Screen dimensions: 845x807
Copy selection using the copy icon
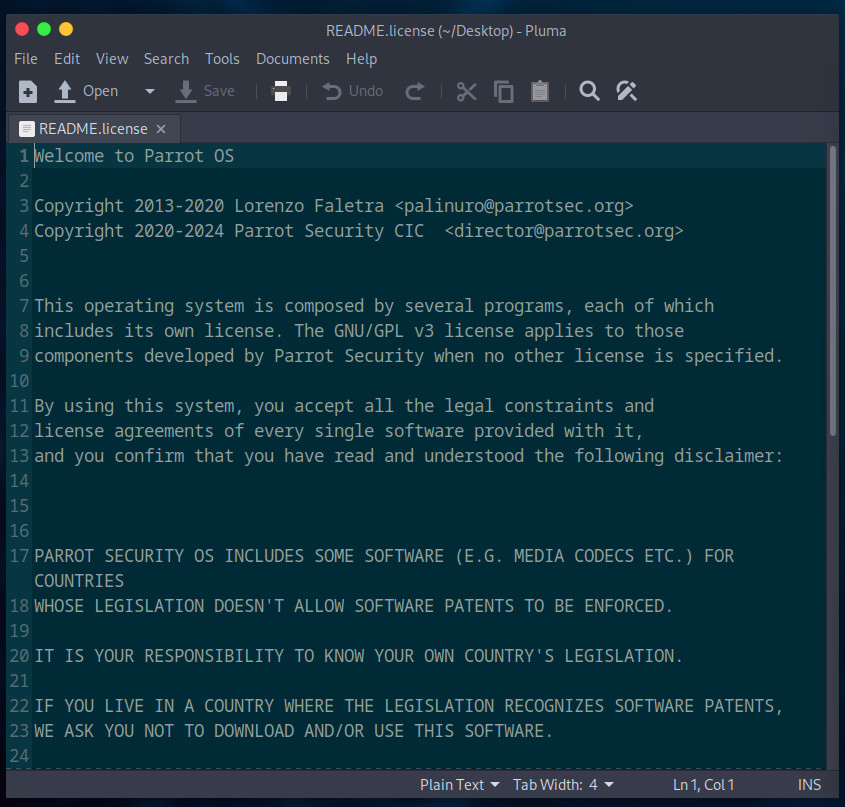point(503,91)
